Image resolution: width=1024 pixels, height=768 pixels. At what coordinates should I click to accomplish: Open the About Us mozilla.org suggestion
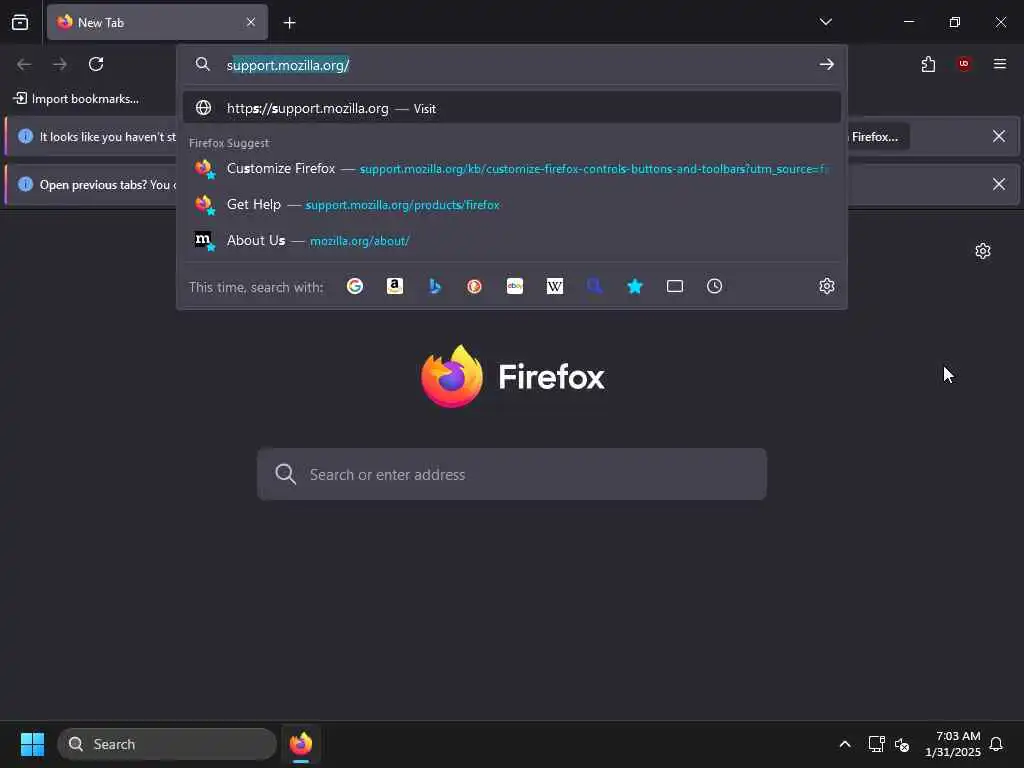(x=511, y=240)
